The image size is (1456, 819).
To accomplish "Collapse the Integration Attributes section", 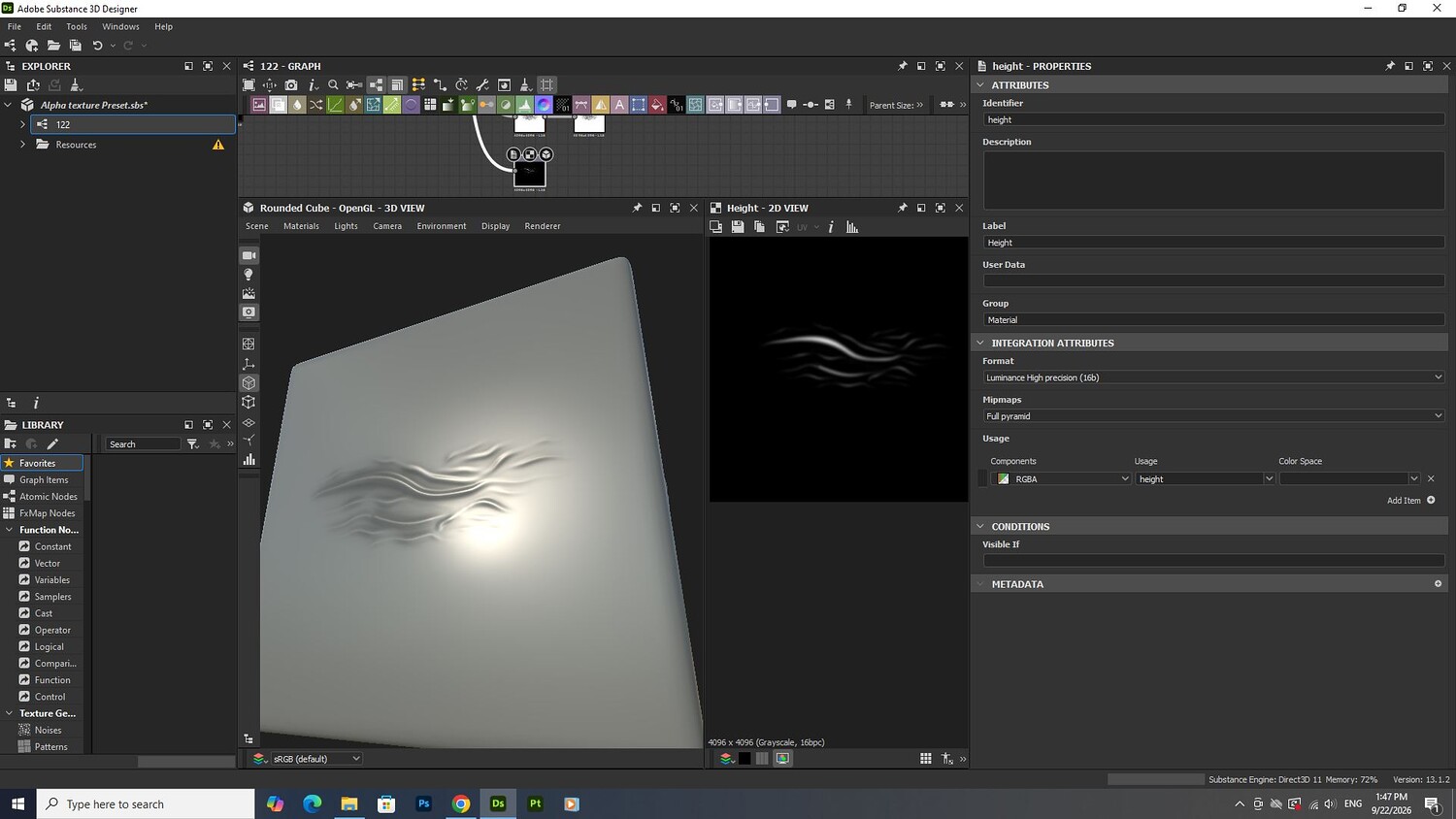I will pyautogui.click(x=980, y=343).
